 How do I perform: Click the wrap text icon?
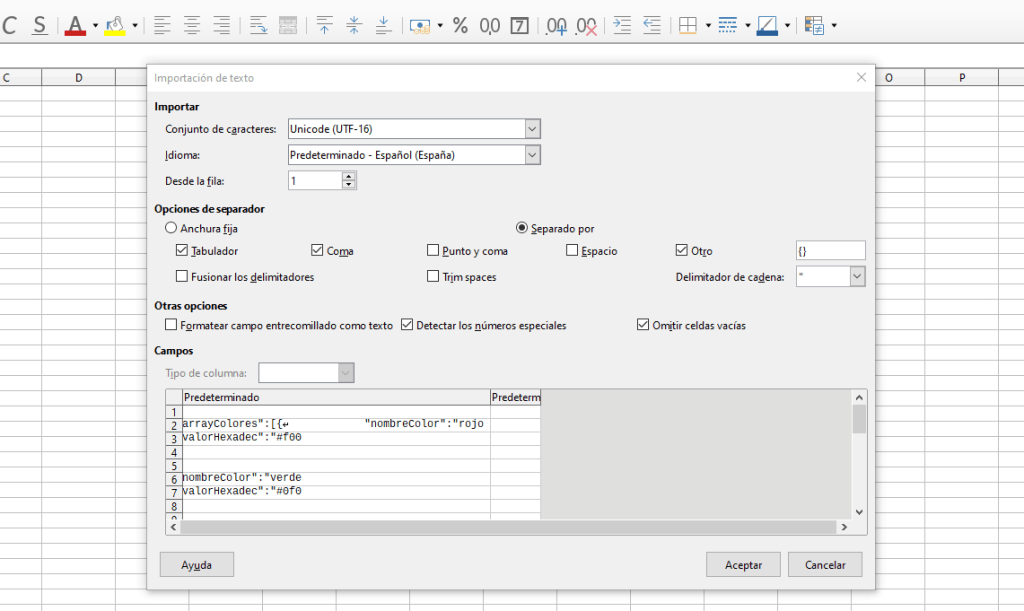(x=258, y=25)
